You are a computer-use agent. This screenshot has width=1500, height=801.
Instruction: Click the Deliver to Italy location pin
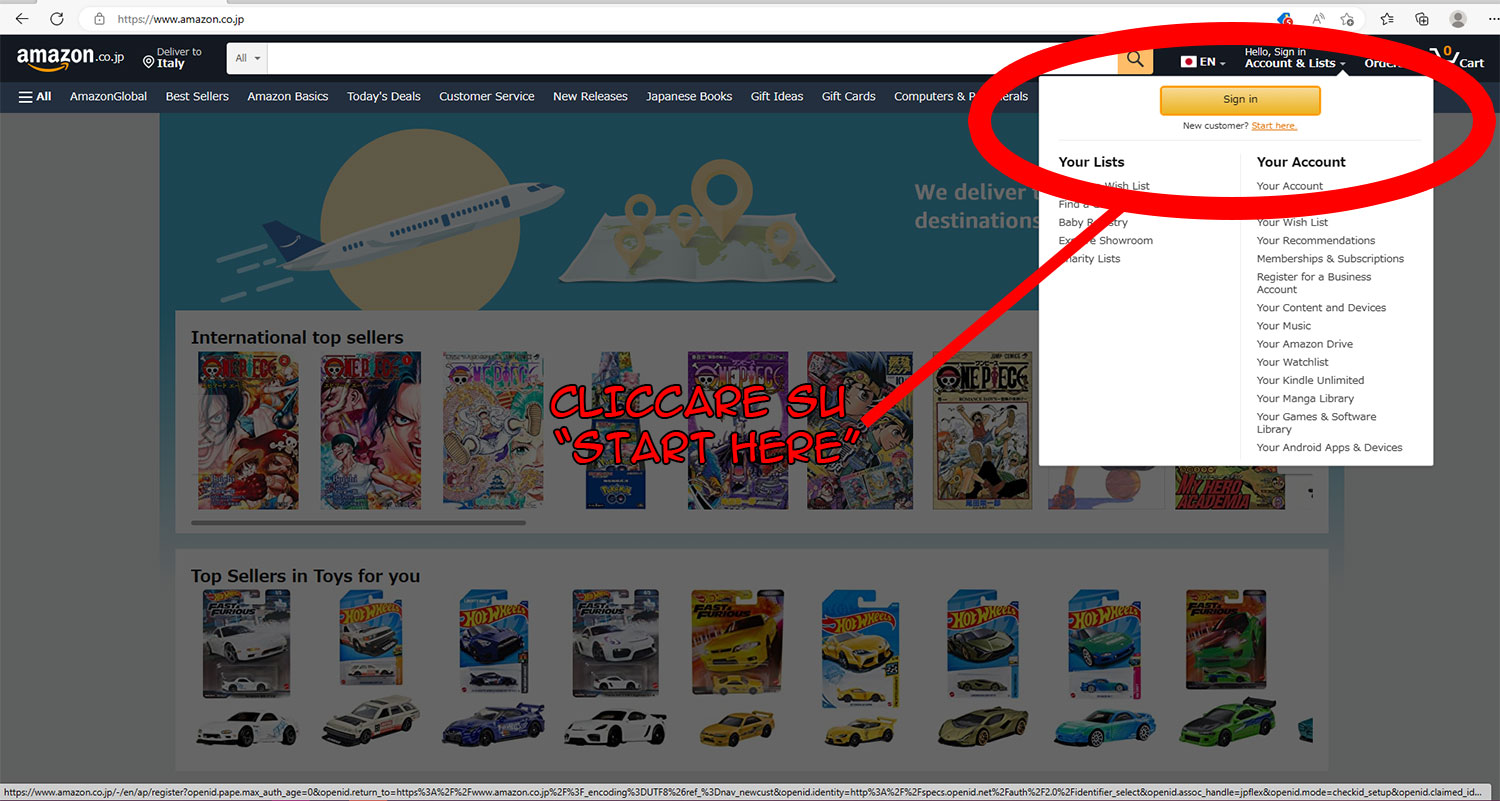148,62
